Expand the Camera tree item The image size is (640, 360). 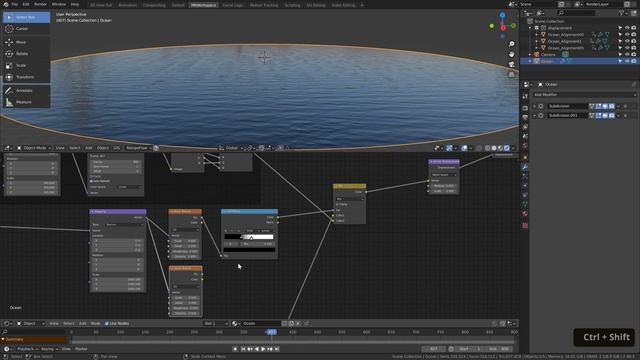(530, 54)
